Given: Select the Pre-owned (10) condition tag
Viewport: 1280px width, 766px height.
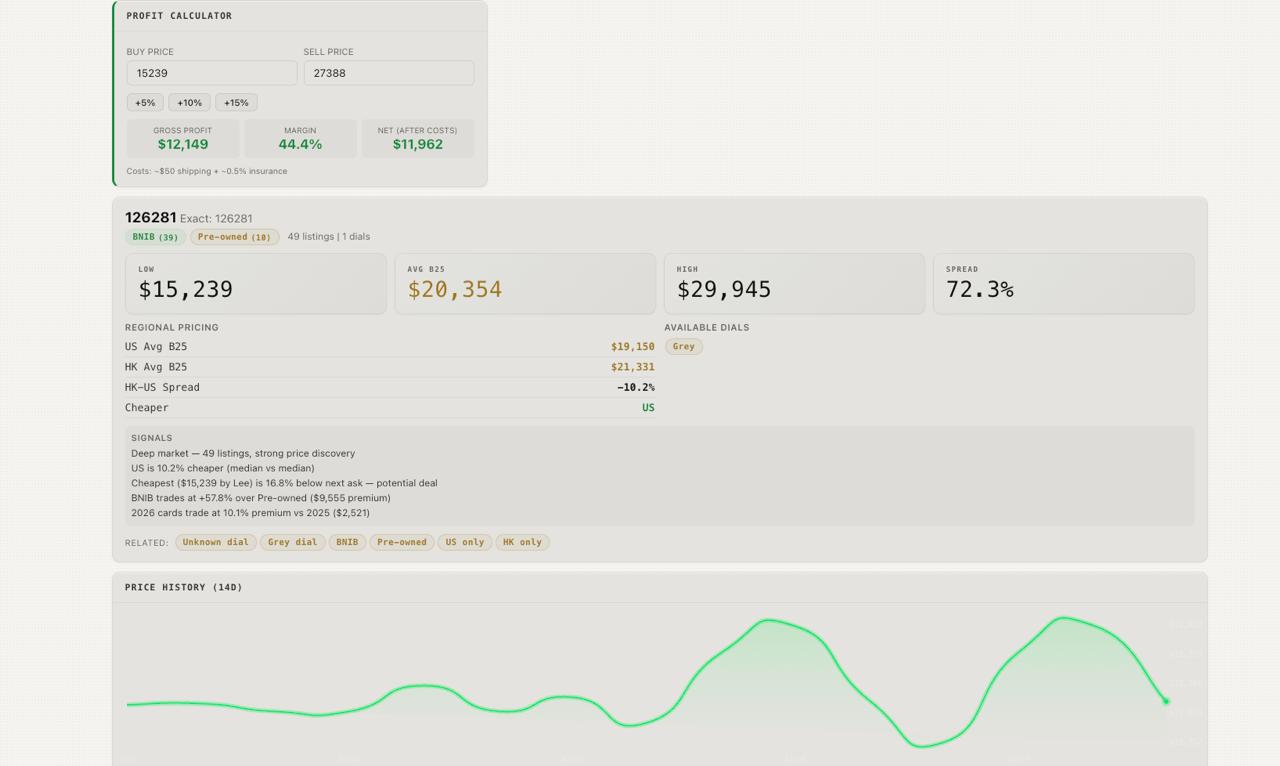Looking at the screenshot, I should (234, 237).
